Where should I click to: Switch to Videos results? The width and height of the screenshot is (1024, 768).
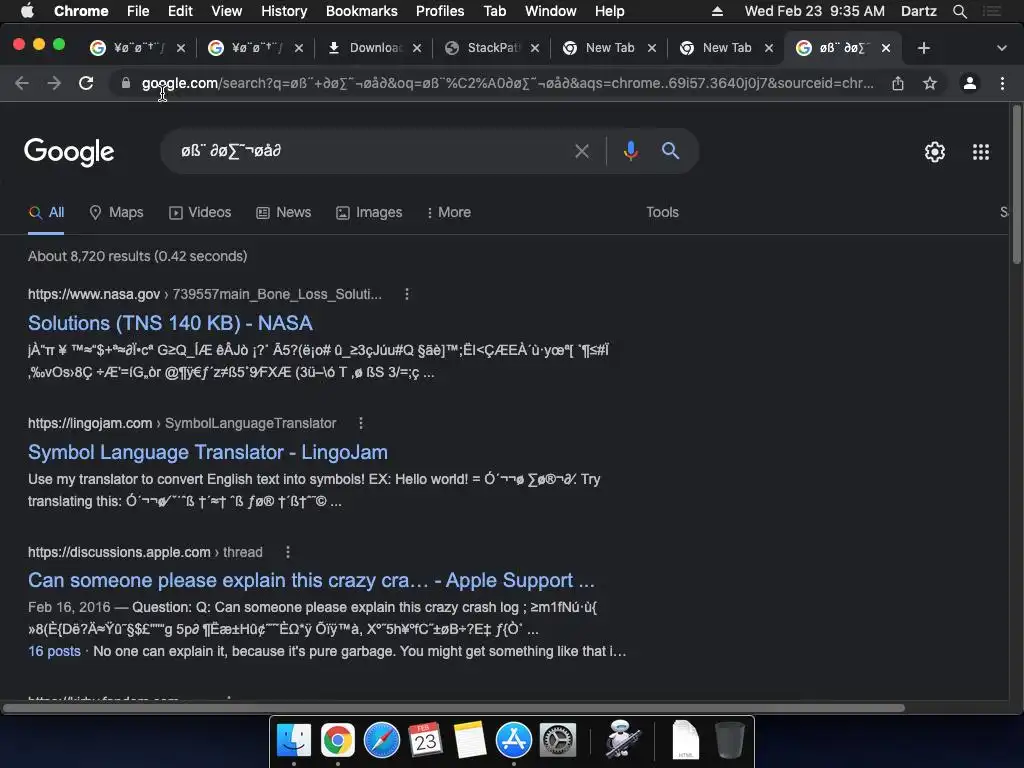click(x=200, y=213)
